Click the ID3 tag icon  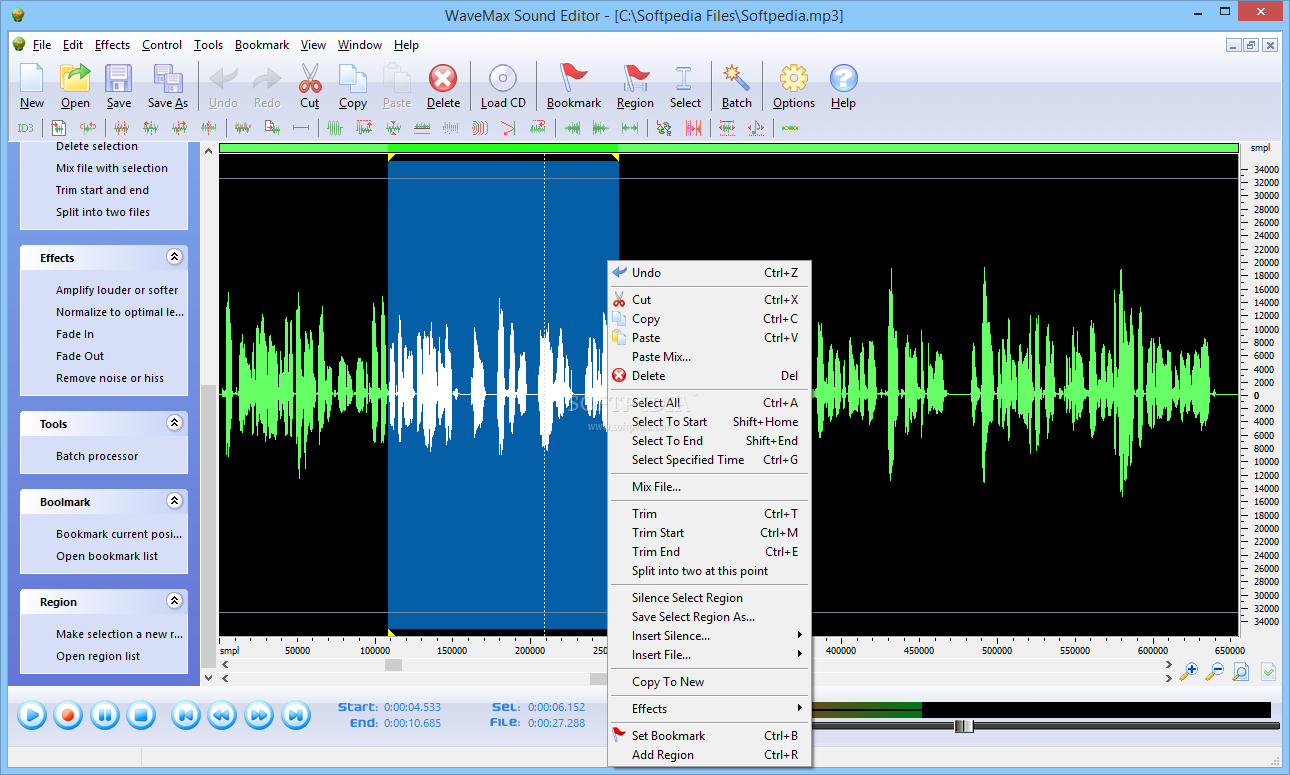pos(25,128)
